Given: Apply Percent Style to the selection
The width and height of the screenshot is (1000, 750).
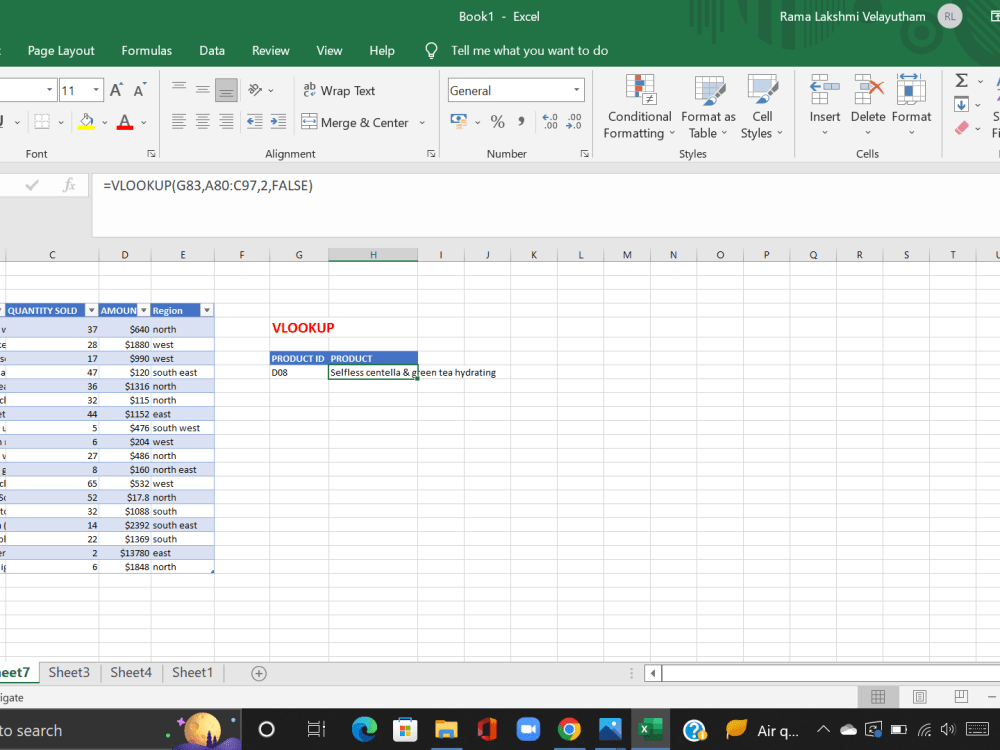Looking at the screenshot, I should click(497, 120).
